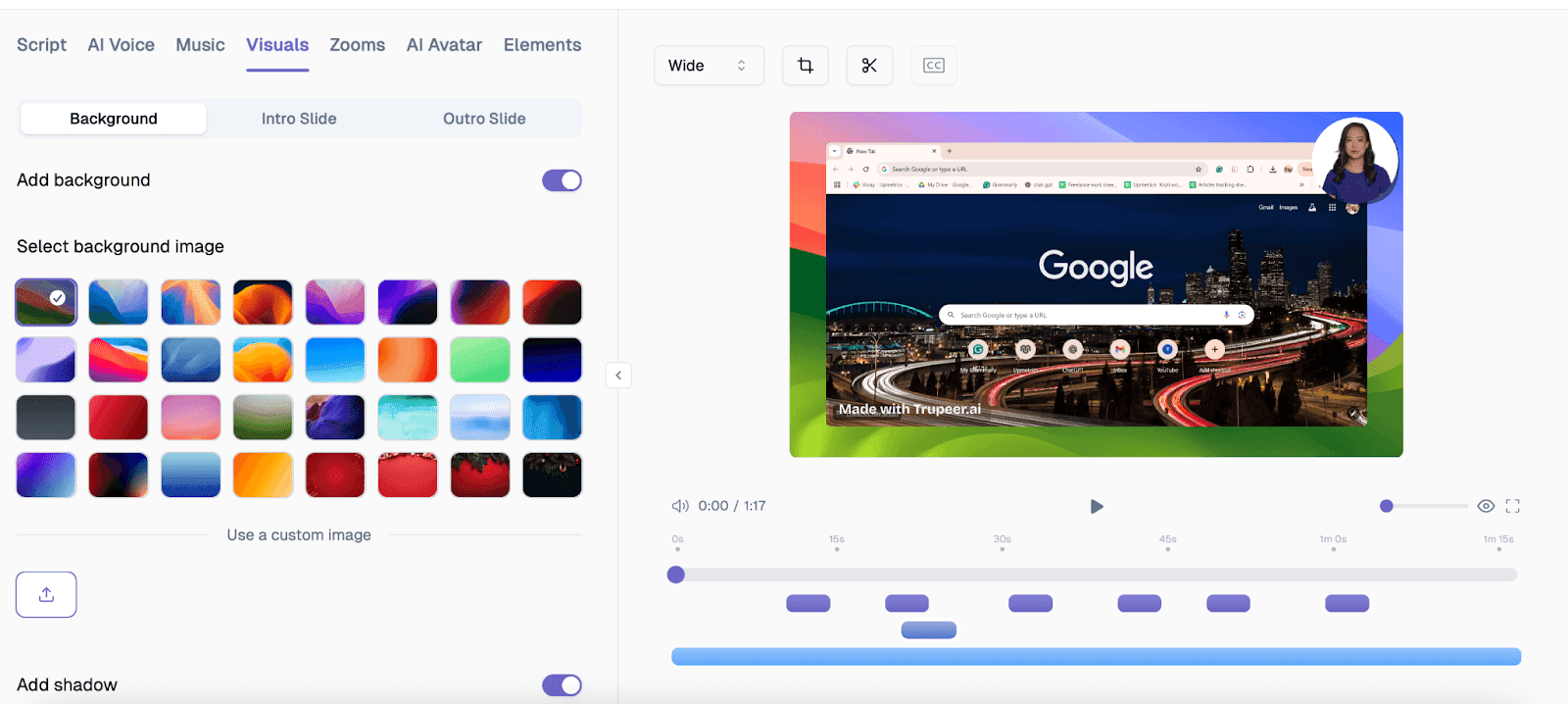Click the upload custom image button
The image size is (1568, 704).
coord(46,594)
